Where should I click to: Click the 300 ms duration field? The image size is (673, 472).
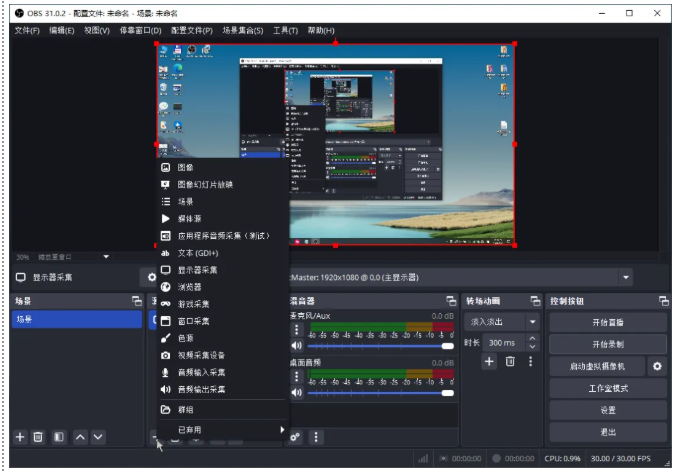[x=505, y=343]
